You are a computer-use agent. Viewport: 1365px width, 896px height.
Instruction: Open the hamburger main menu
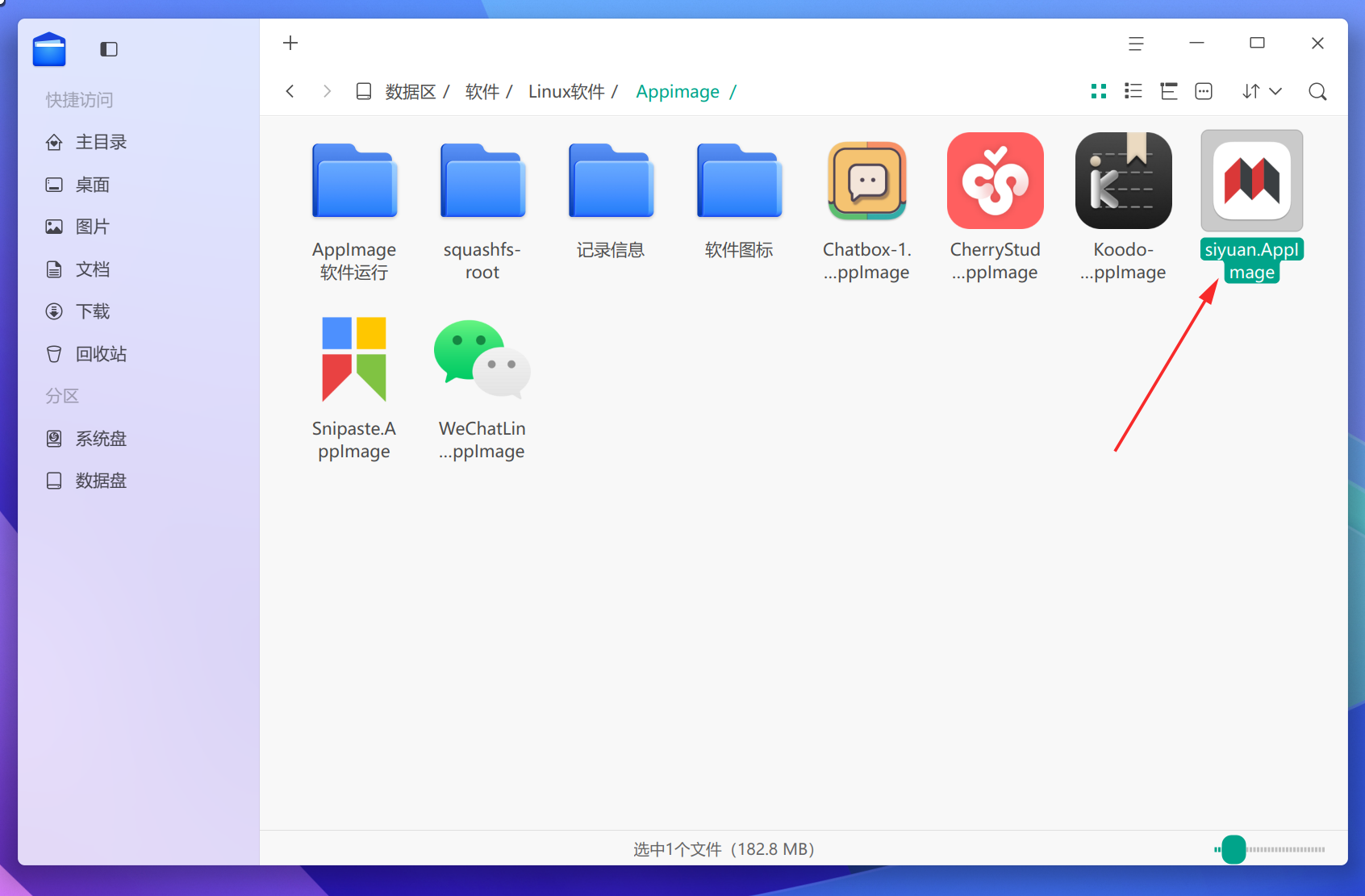[1136, 44]
